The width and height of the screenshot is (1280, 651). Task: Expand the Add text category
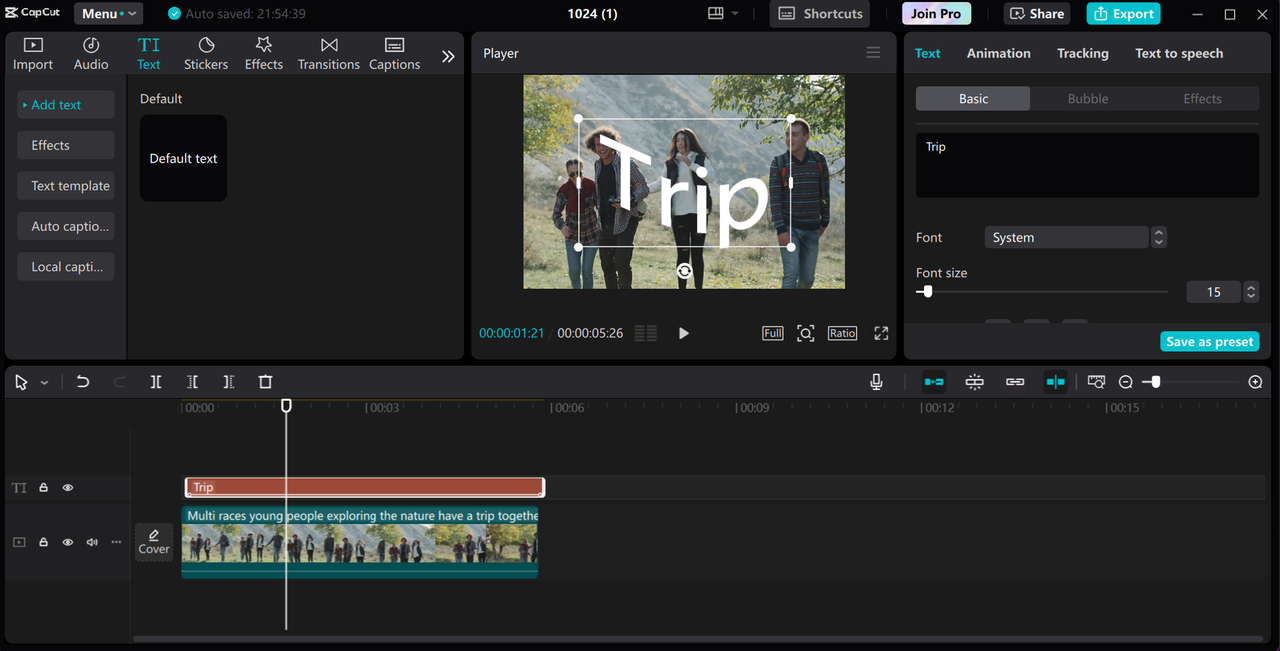66,105
